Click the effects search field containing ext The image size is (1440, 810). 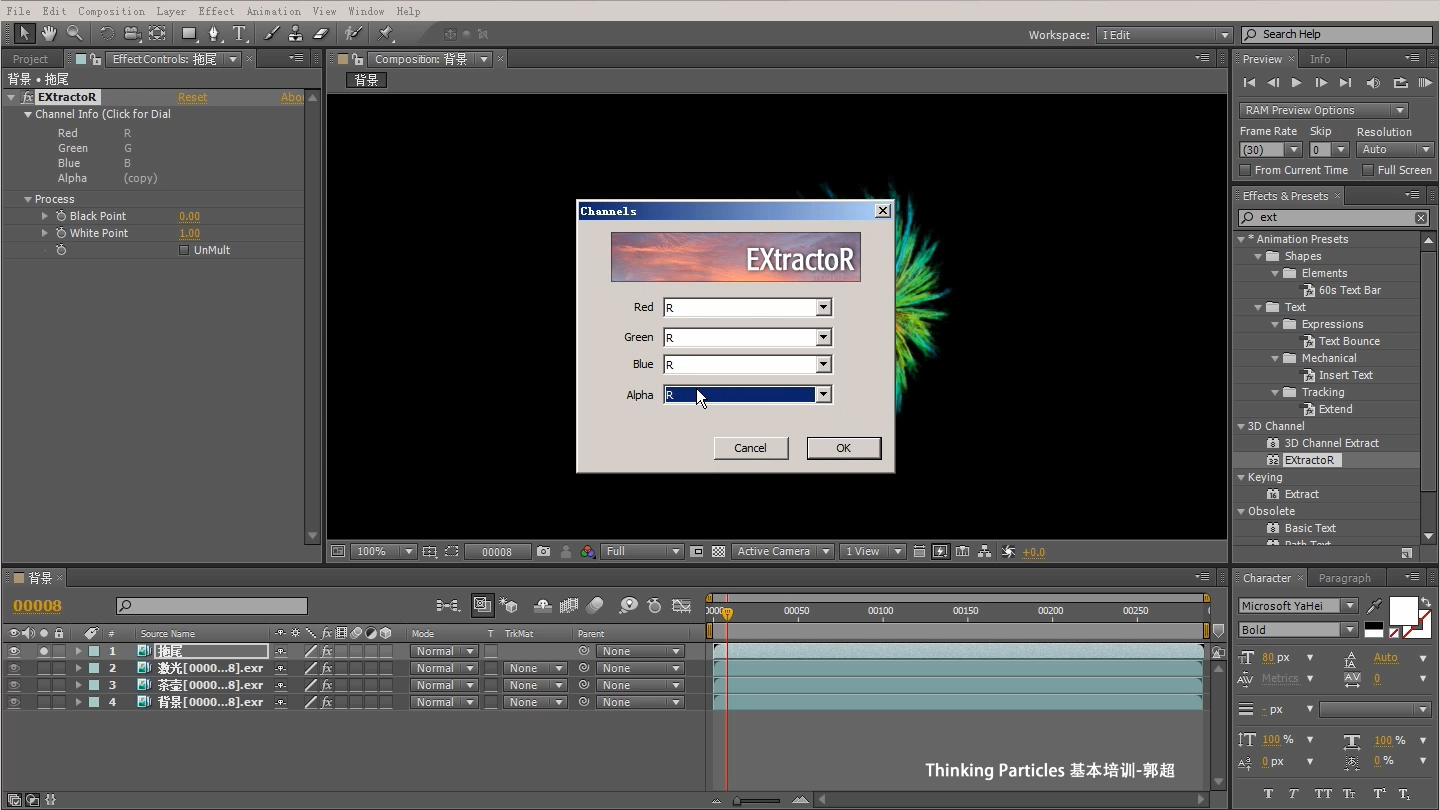point(1334,217)
